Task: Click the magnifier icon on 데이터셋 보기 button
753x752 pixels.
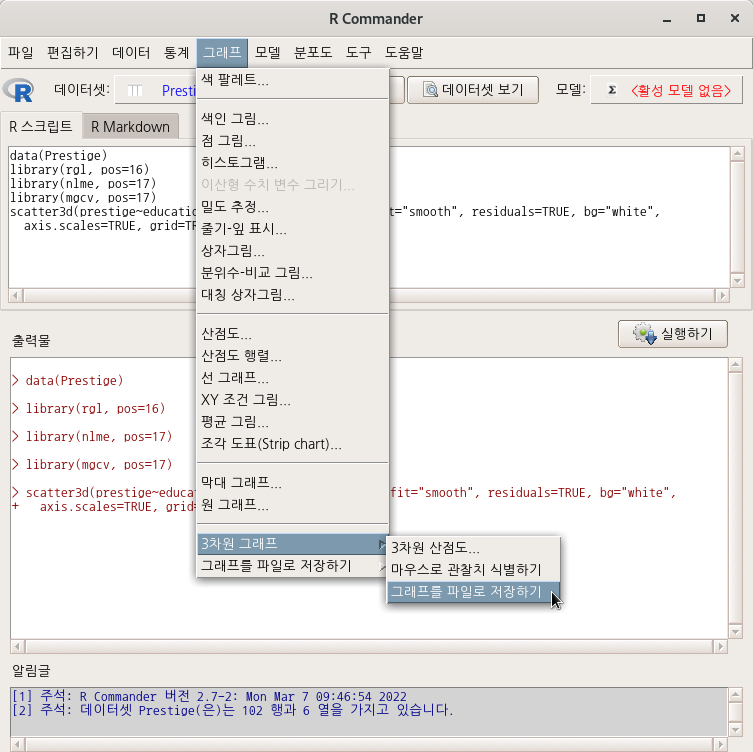Action: (430, 89)
